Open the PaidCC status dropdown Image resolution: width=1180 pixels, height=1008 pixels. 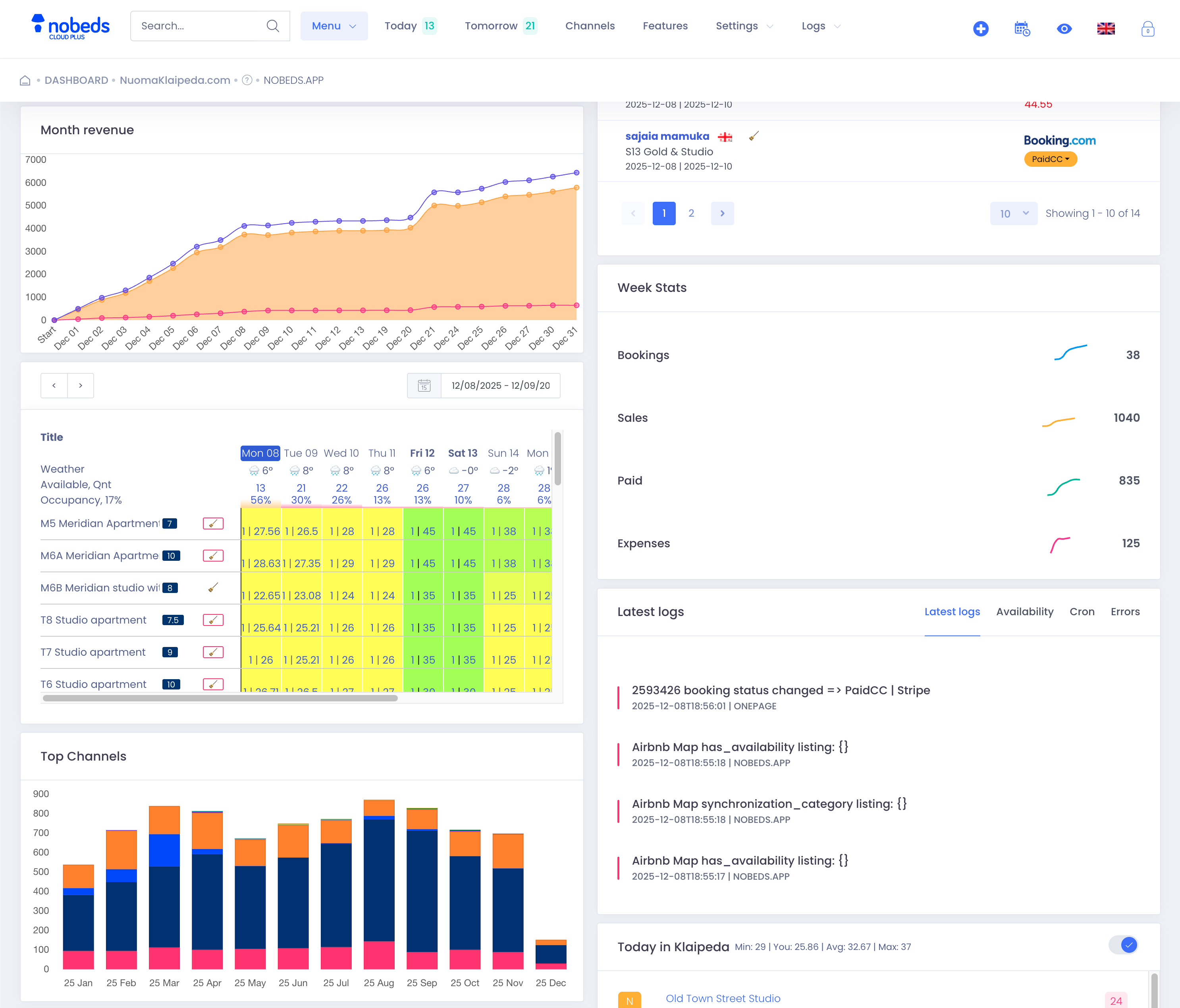1050,159
